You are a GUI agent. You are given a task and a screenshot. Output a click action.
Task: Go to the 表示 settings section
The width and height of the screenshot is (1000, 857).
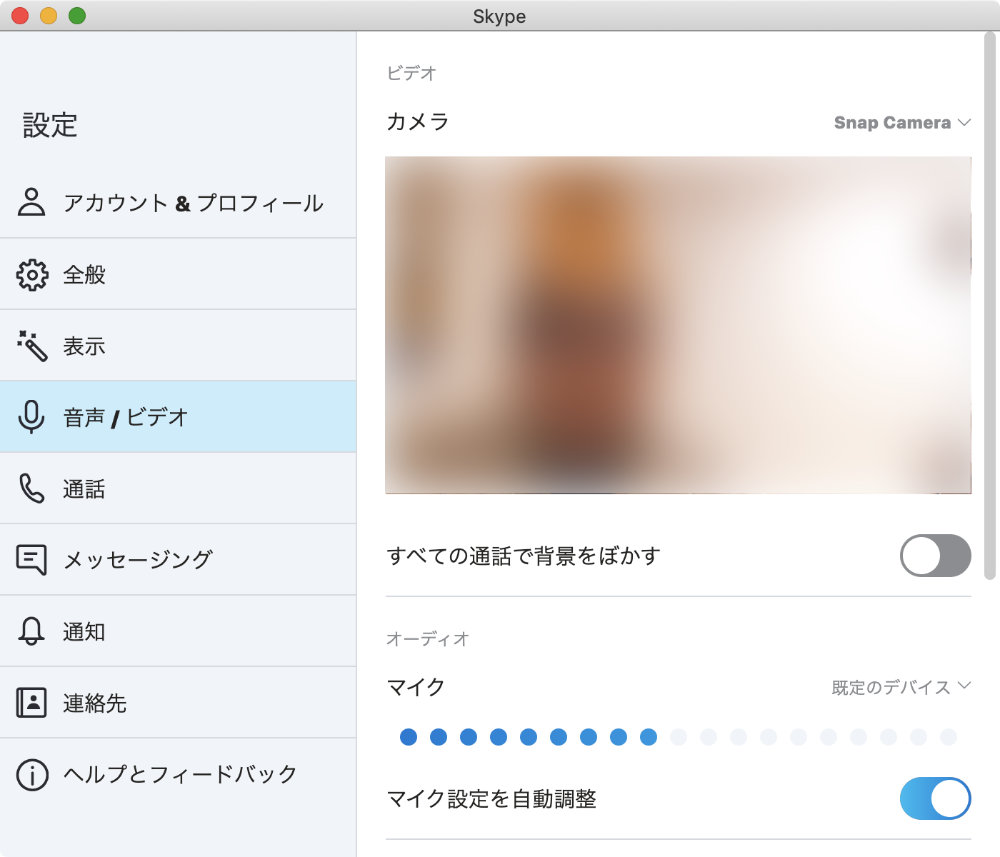tap(178, 346)
